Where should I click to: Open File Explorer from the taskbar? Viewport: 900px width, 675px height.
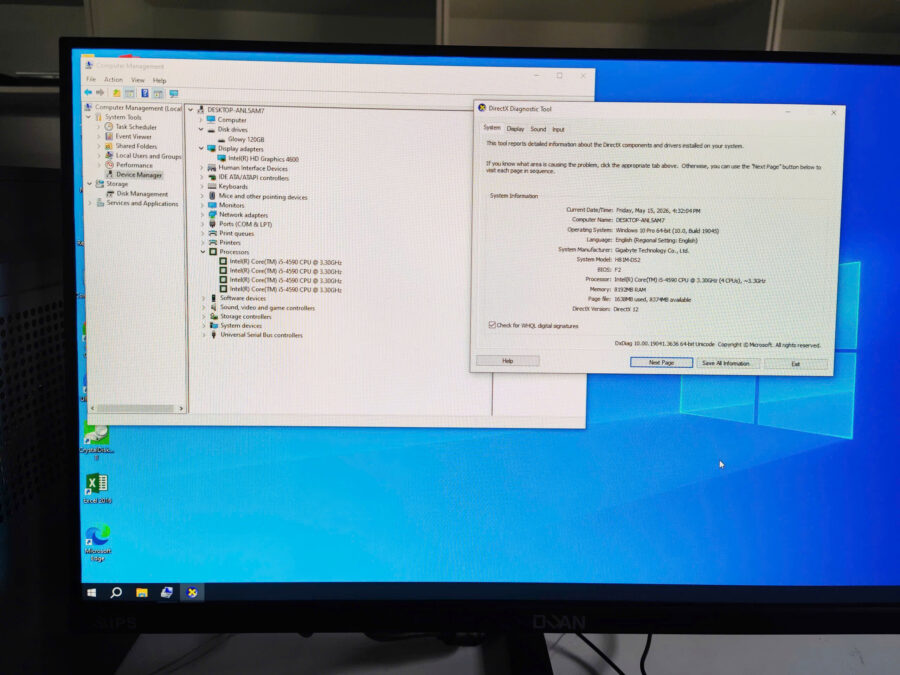pos(142,592)
